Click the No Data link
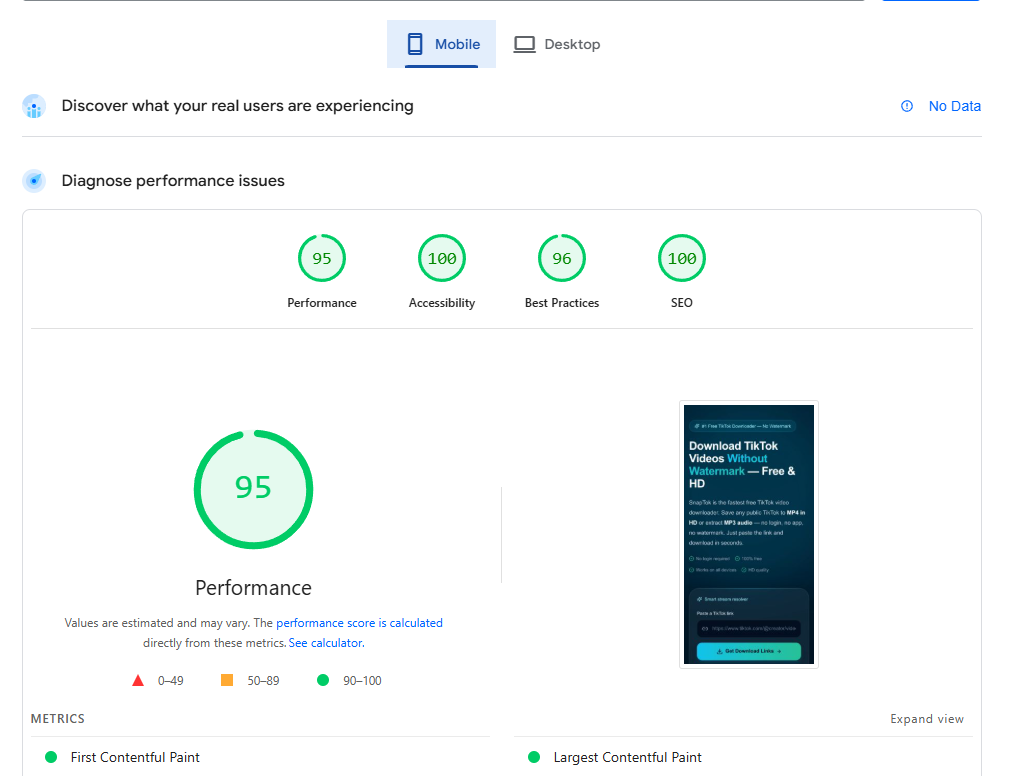The width and height of the screenshot is (1015, 776). pyautogui.click(x=954, y=106)
